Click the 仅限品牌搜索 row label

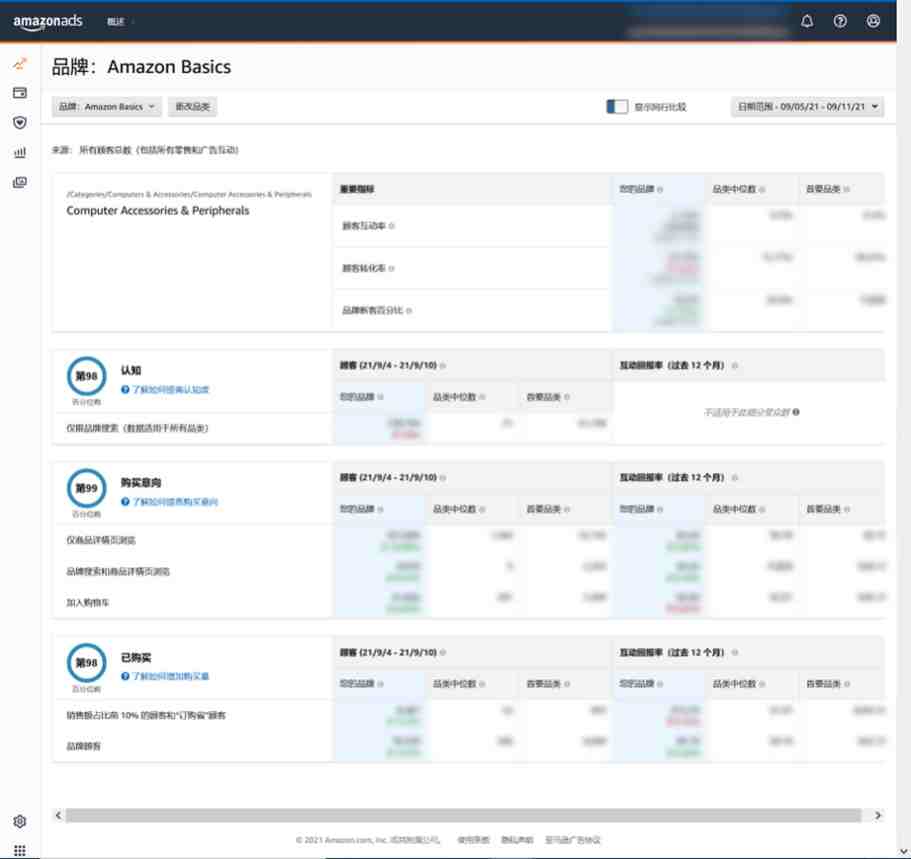[x=137, y=428]
